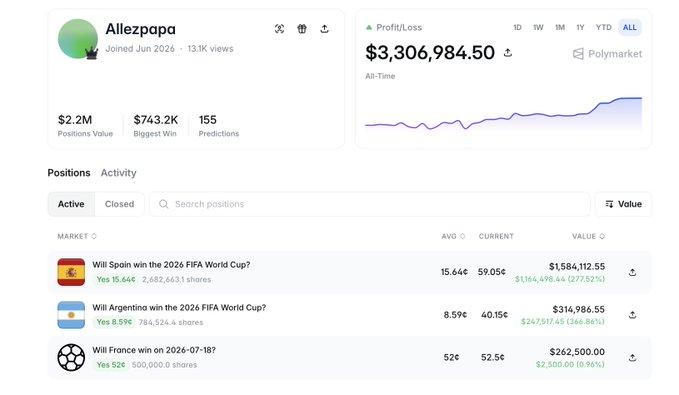Select the 1D time range
Image resolution: width=679 pixels, height=395 pixels.
click(517, 27)
